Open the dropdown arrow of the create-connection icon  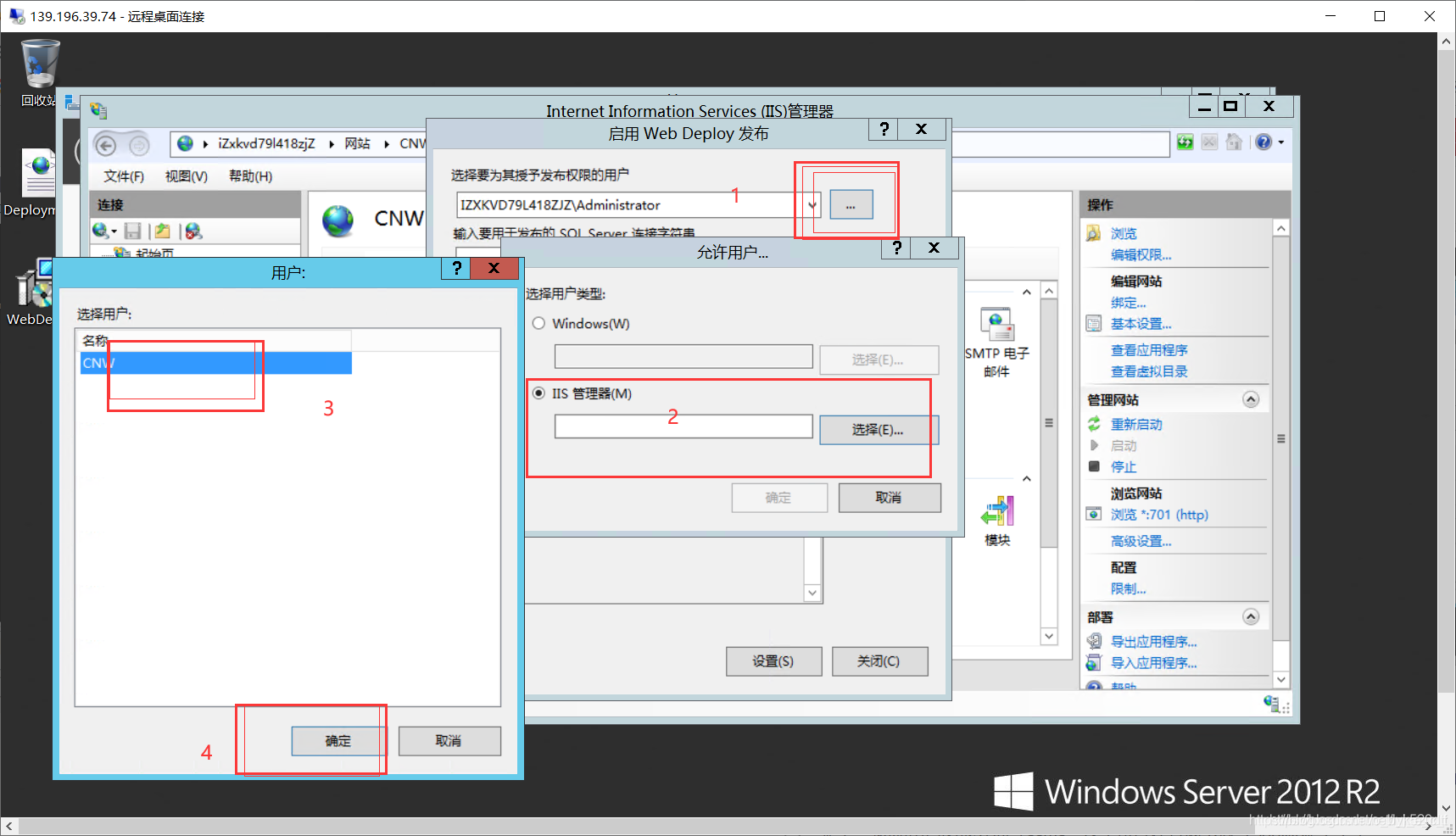(114, 231)
